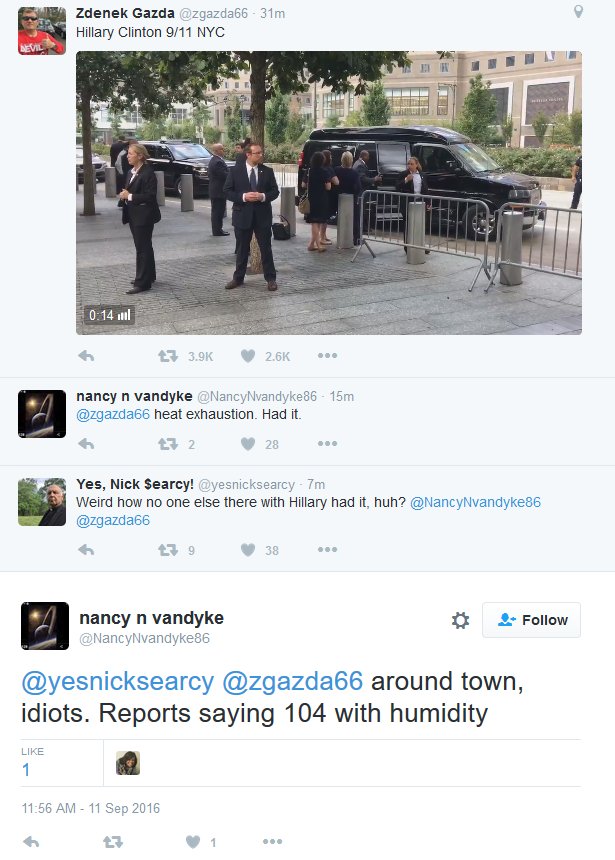This screenshot has height=860, width=615.
Task: Like Zdenek Gazda's video tweet
Action: pos(248,356)
